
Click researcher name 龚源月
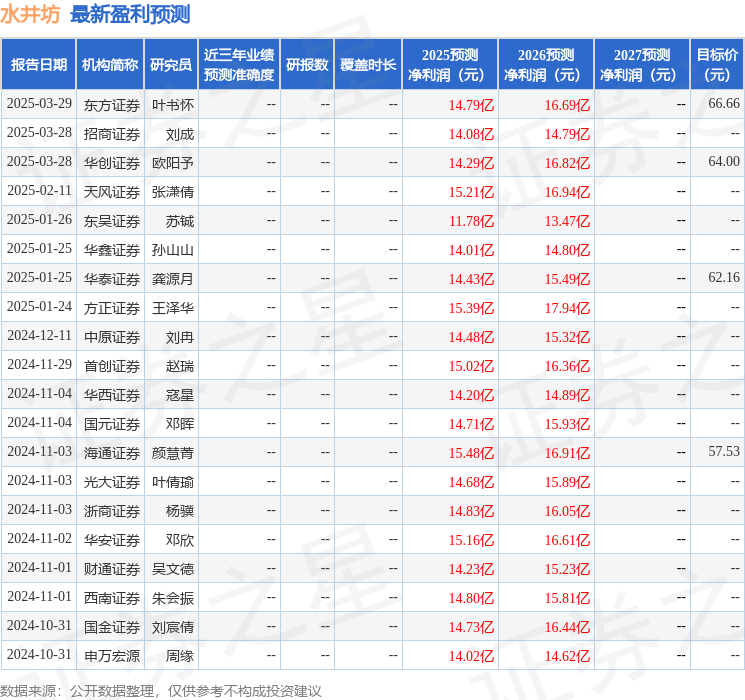click(x=173, y=279)
